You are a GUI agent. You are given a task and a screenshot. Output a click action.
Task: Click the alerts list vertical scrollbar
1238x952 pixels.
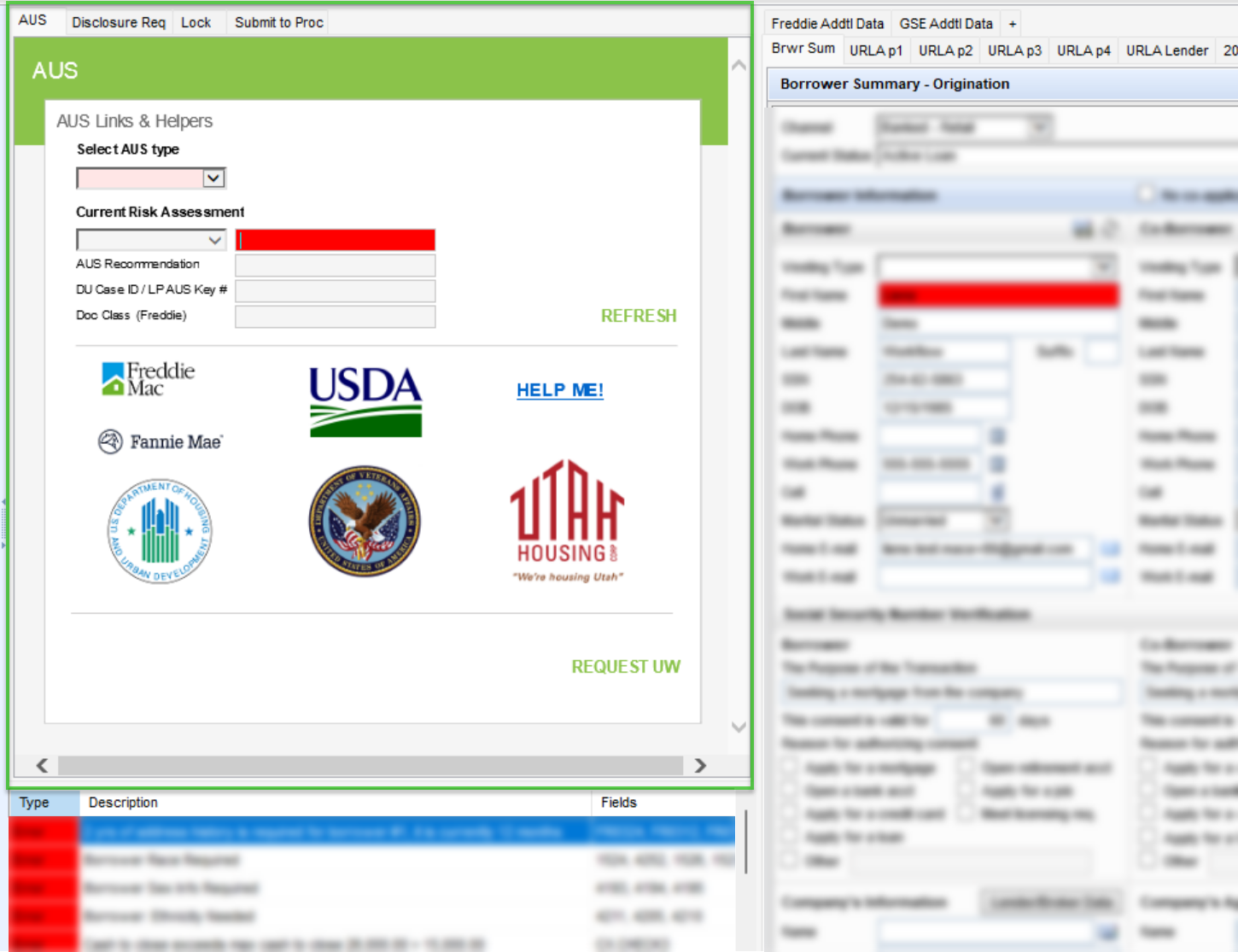click(x=746, y=842)
